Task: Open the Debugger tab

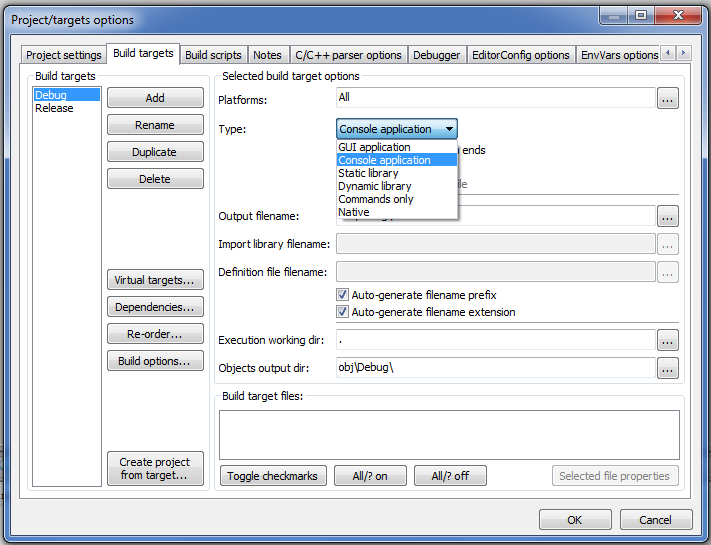Action: [x=437, y=55]
